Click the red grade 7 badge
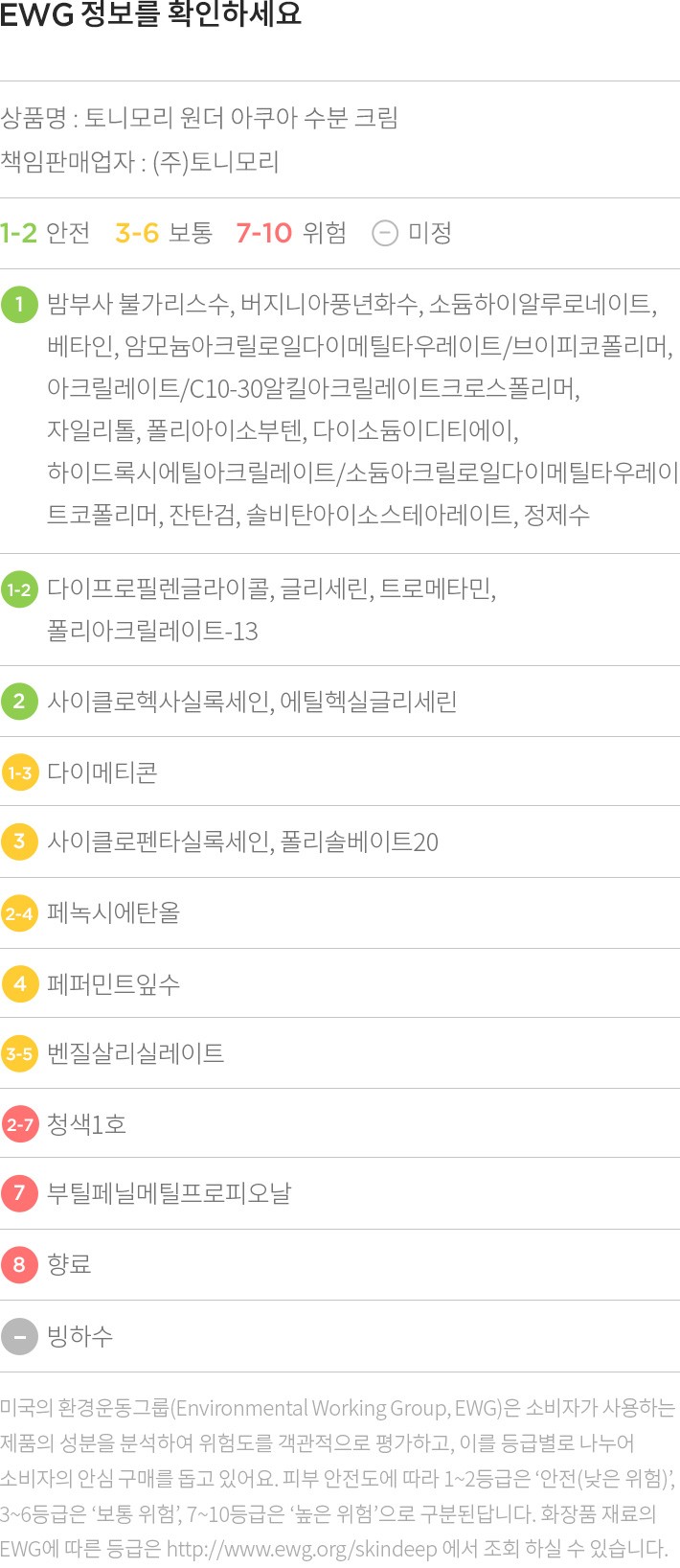Viewport: 680px width, 1568px height. 19,1194
